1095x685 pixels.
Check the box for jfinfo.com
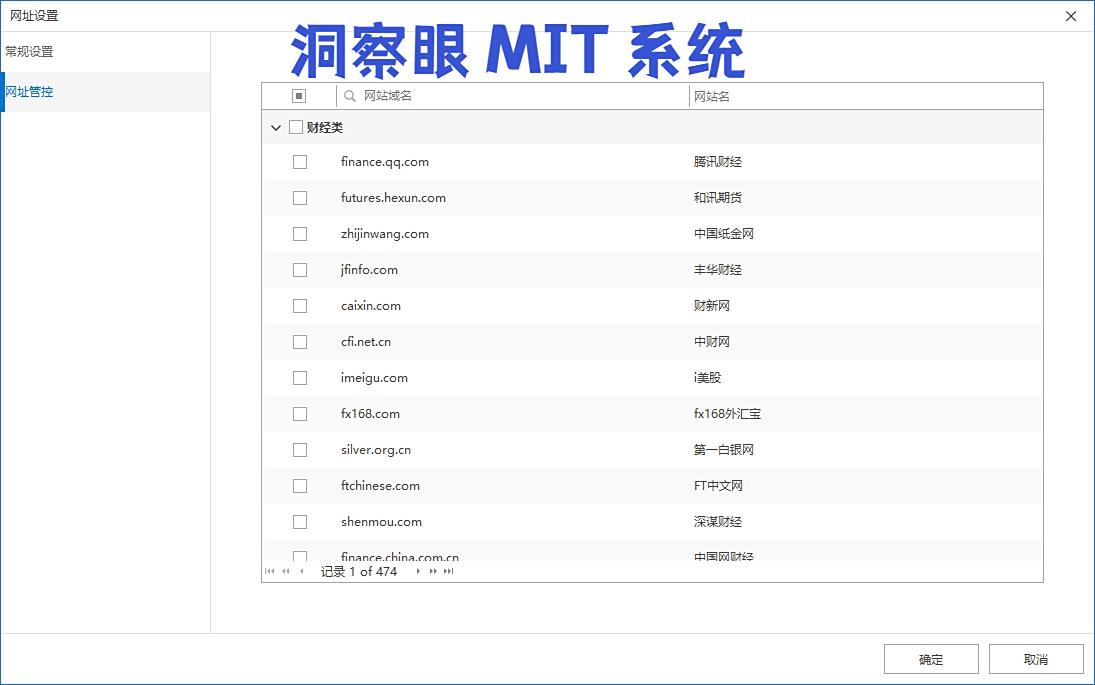click(300, 270)
